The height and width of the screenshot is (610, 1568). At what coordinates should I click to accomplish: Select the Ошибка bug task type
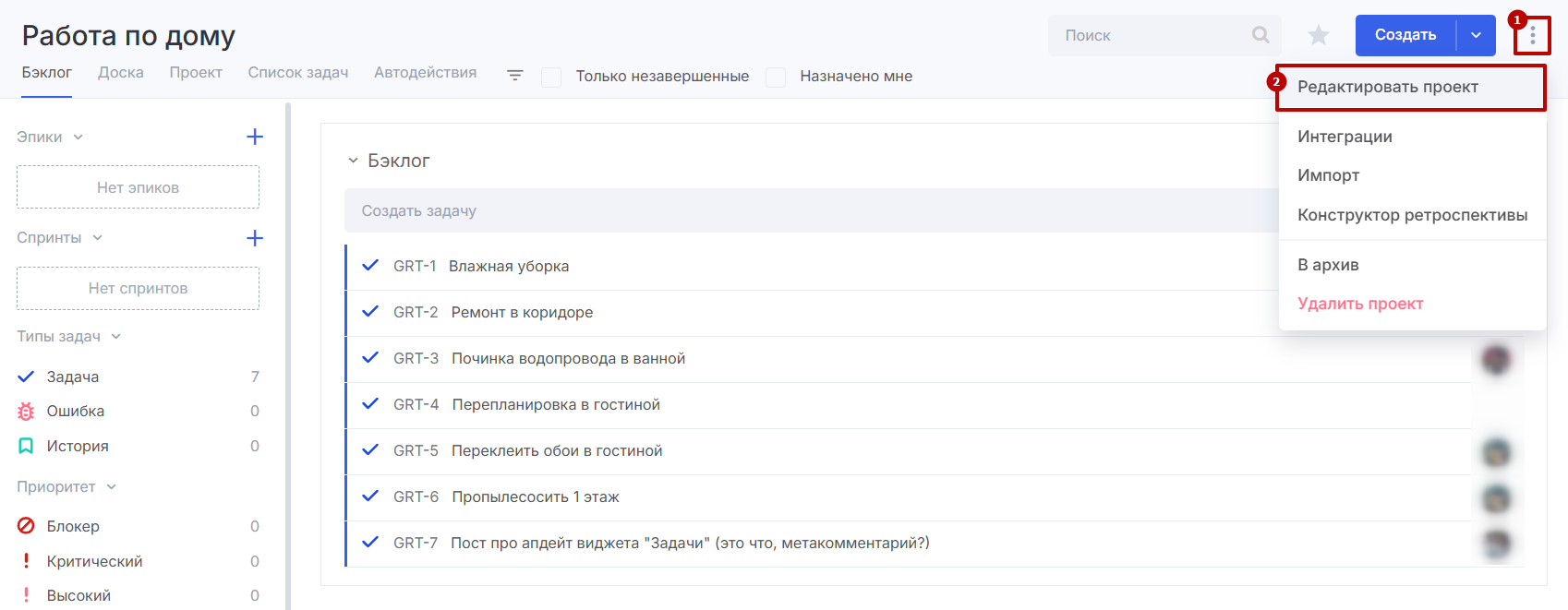pos(75,412)
